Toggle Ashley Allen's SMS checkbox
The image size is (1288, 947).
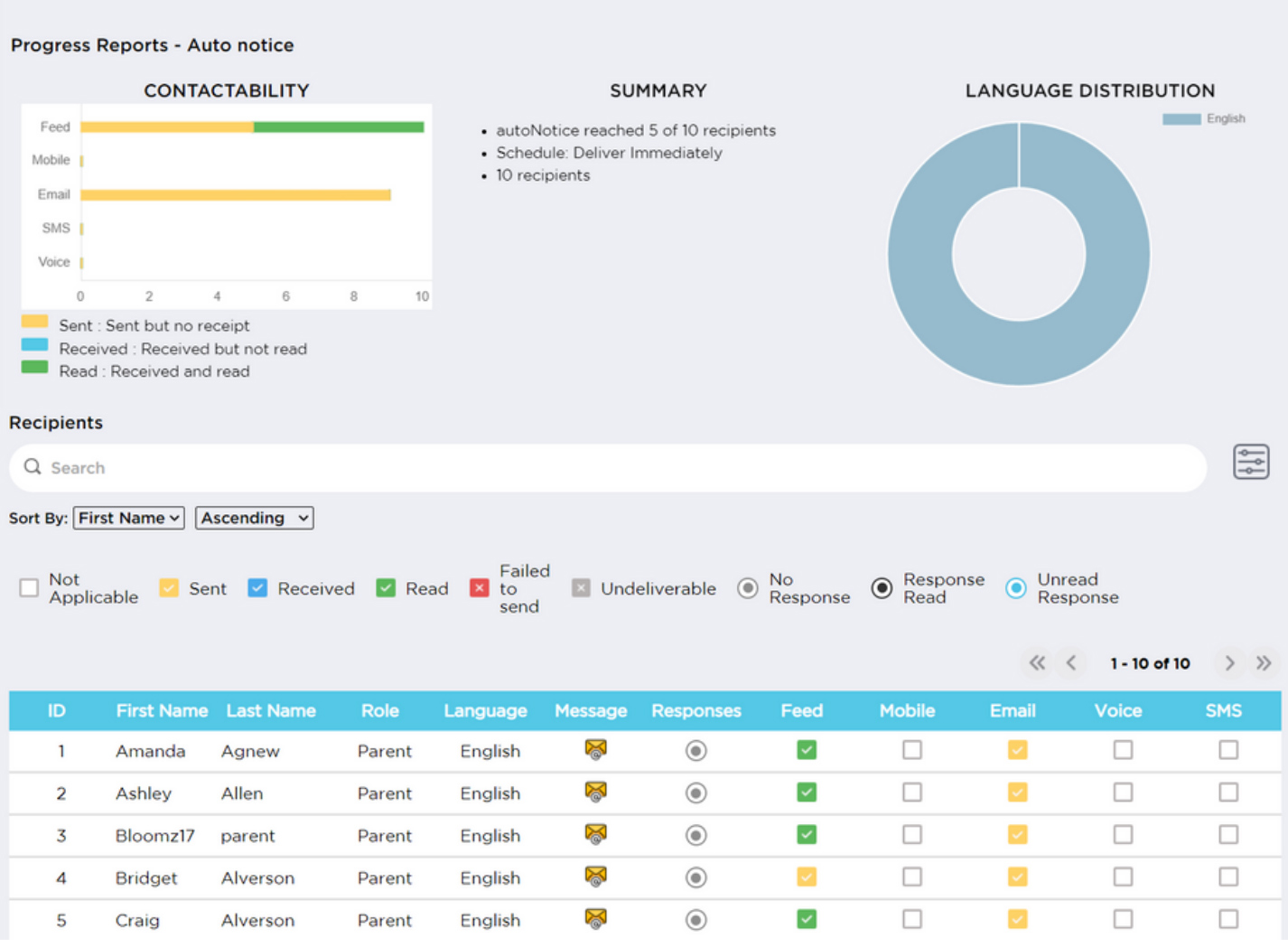tap(1227, 792)
